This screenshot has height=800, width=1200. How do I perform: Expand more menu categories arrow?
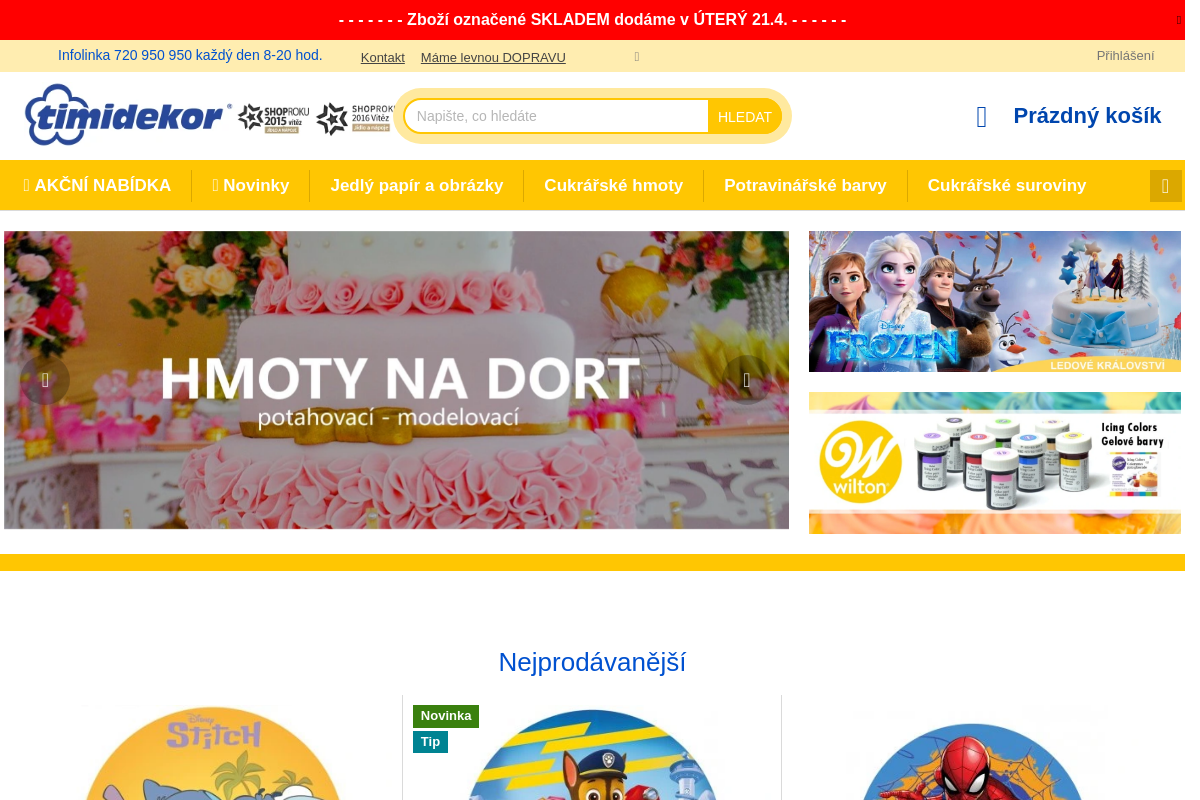click(x=1165, y=186)
